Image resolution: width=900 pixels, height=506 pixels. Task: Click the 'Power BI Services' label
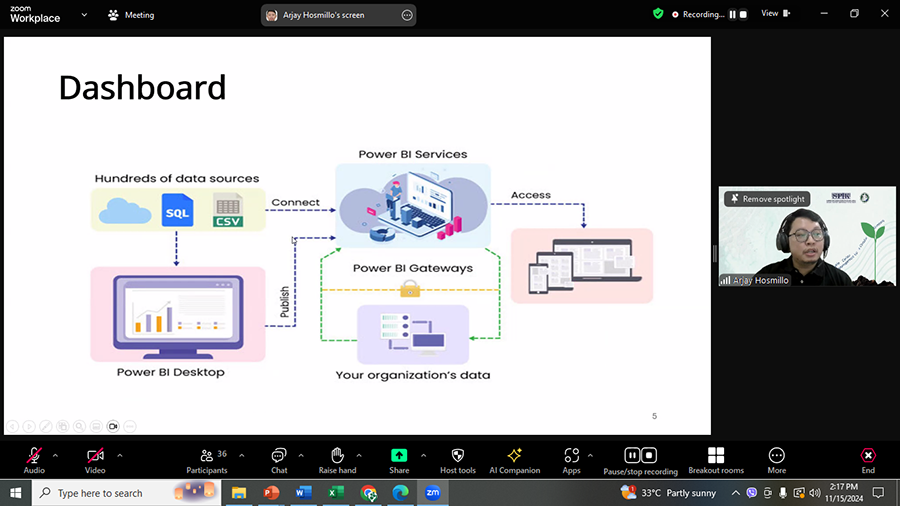point(413,154)
